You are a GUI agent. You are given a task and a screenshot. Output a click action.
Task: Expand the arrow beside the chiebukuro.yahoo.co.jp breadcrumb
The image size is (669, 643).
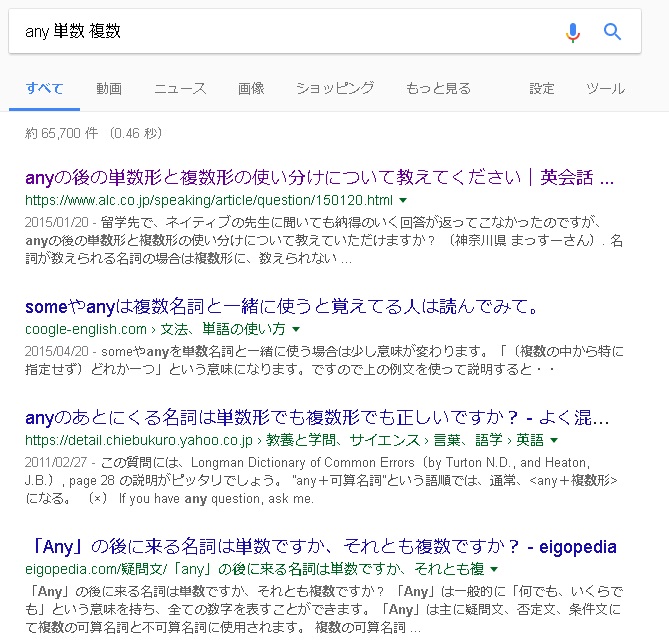[x=554, y=440]
